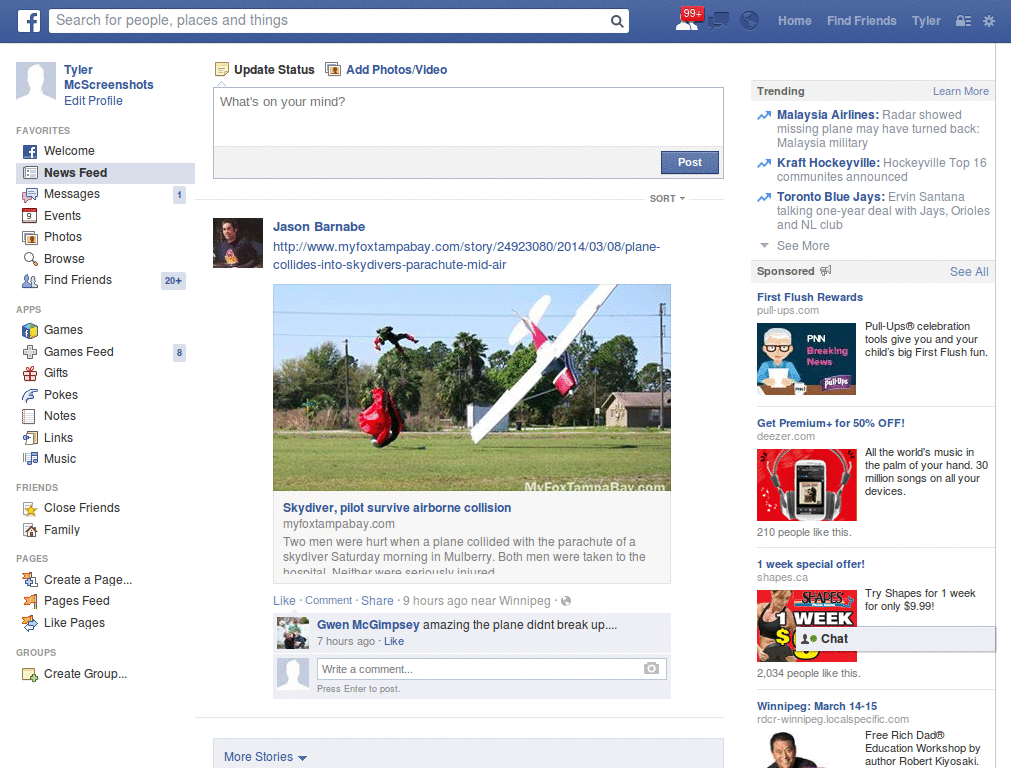Click Tyler McScreenshots profile picture
Viewport: 1024px width, 768px height.
(36, 82)
